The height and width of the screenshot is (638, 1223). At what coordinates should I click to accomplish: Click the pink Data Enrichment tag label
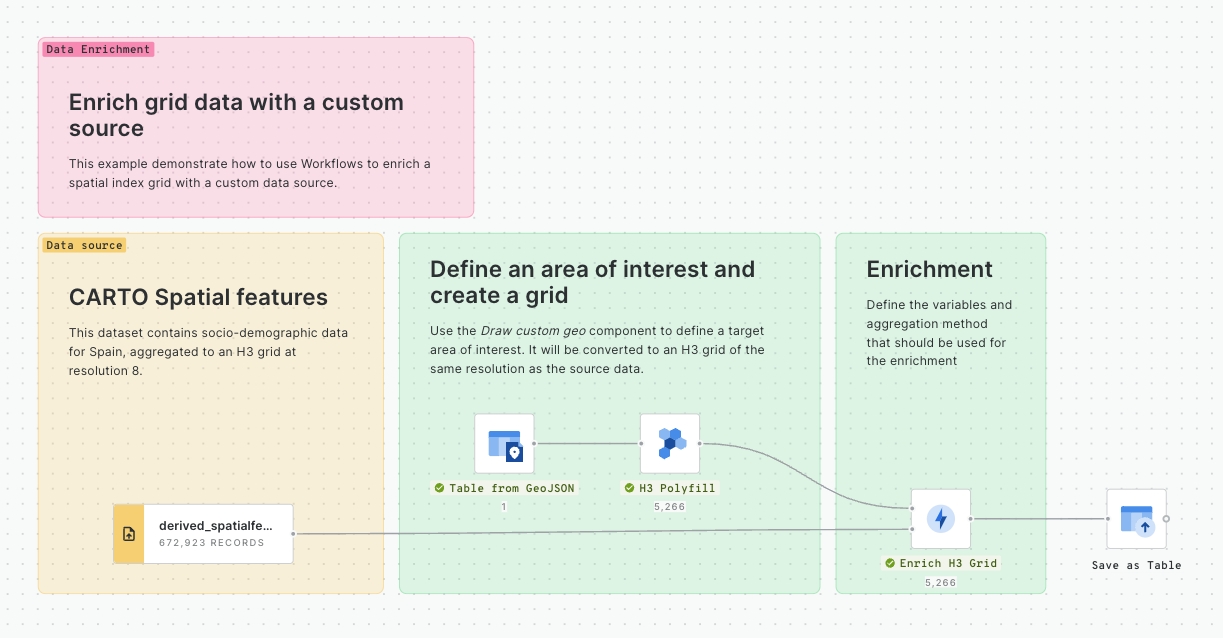point(98,49)
